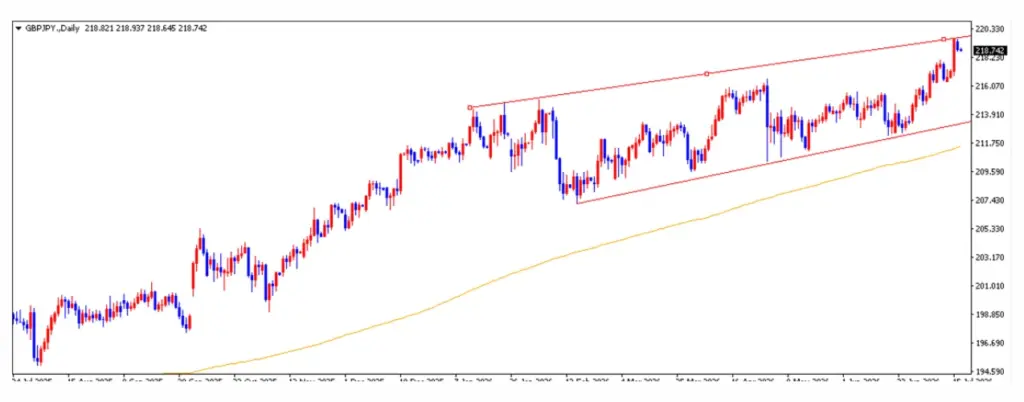Click the long-wick blue candle after April peak
The image size is (1024, 402).
[x=767, y=121]
